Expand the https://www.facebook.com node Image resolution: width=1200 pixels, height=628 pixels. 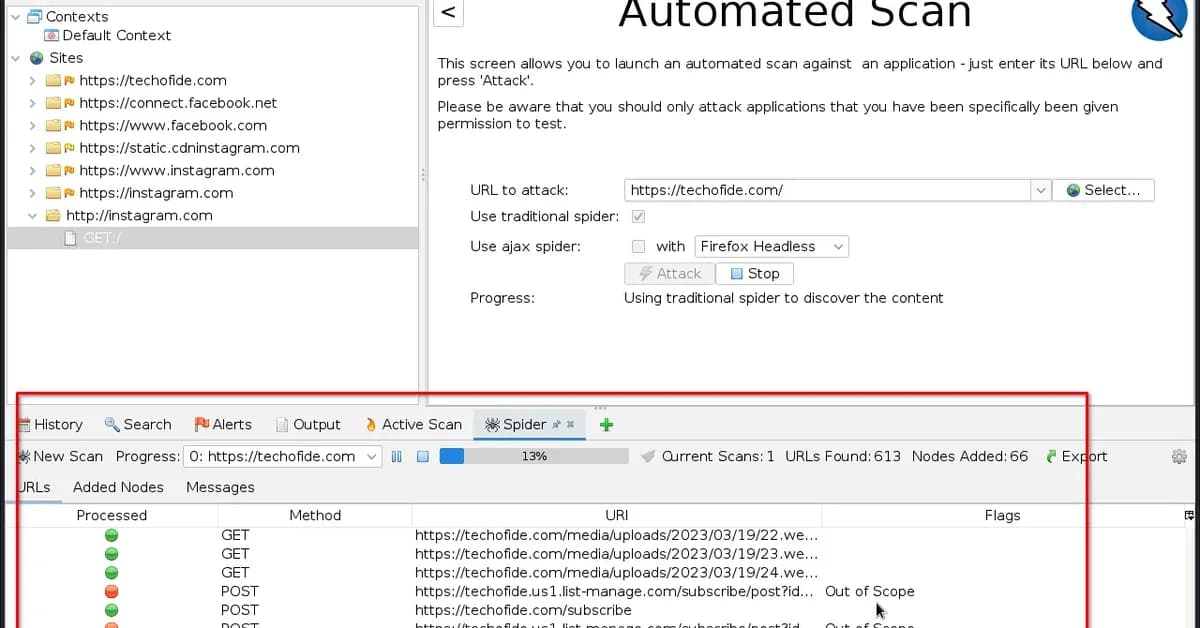click(x=32, y=126)
